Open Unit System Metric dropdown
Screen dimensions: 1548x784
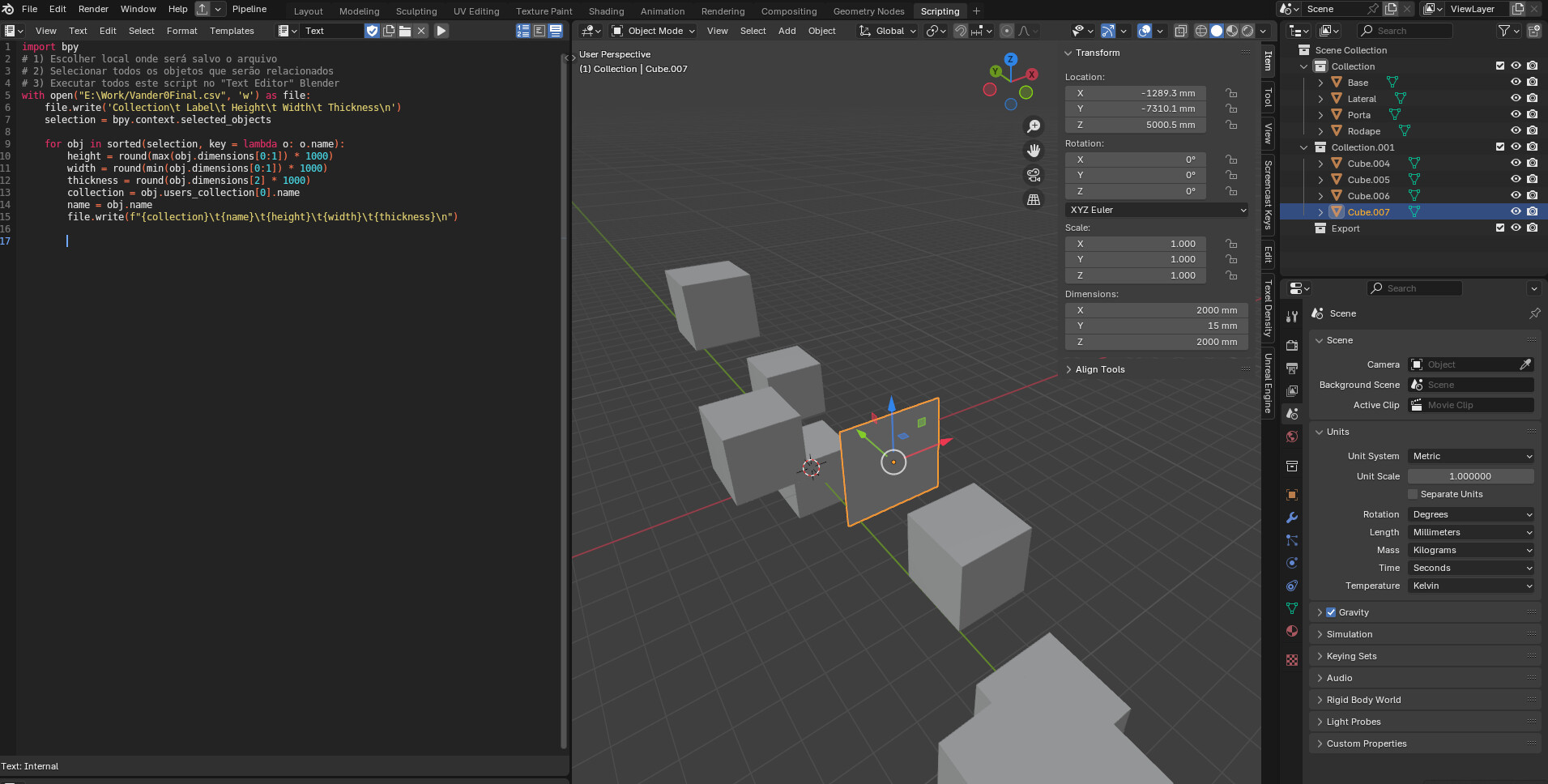1470,456
